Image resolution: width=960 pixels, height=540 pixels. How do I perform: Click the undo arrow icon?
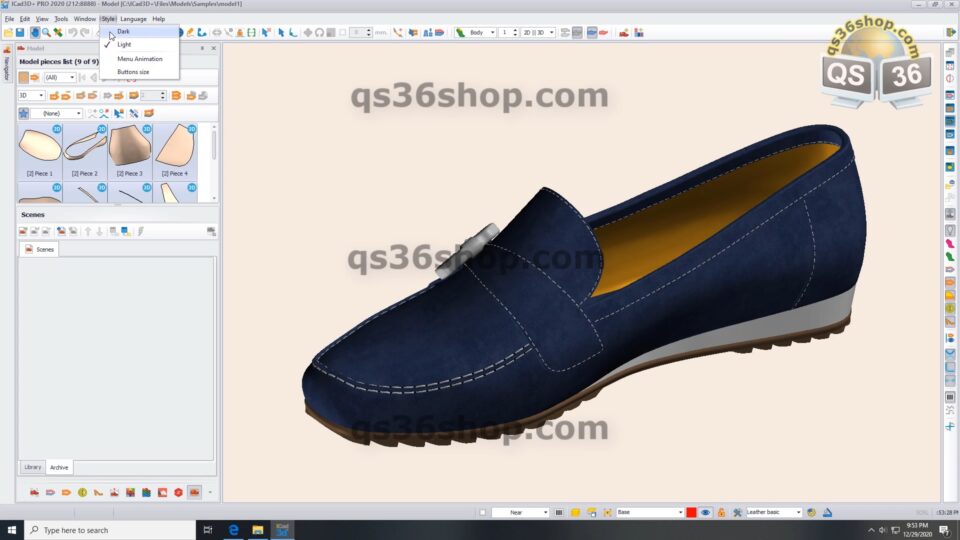coord(72,32)
